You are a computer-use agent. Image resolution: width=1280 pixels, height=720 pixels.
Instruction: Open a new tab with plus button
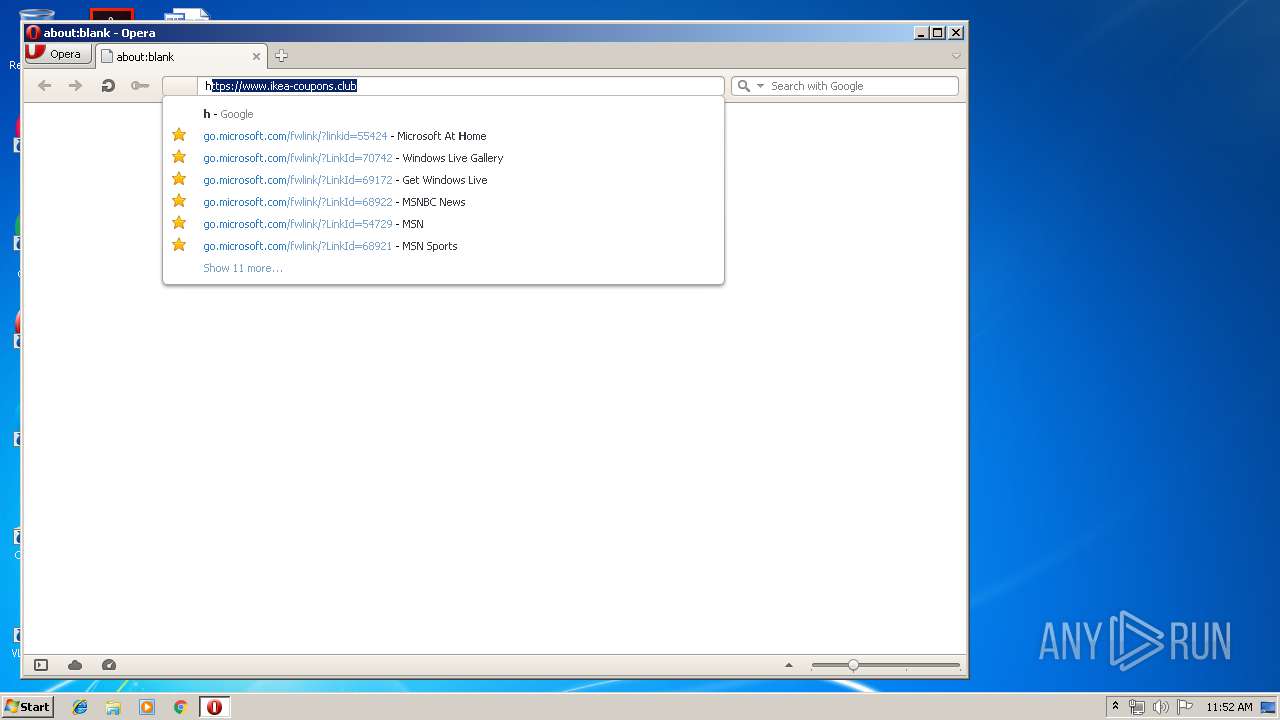pyautogui.click(x=281, y=56)
